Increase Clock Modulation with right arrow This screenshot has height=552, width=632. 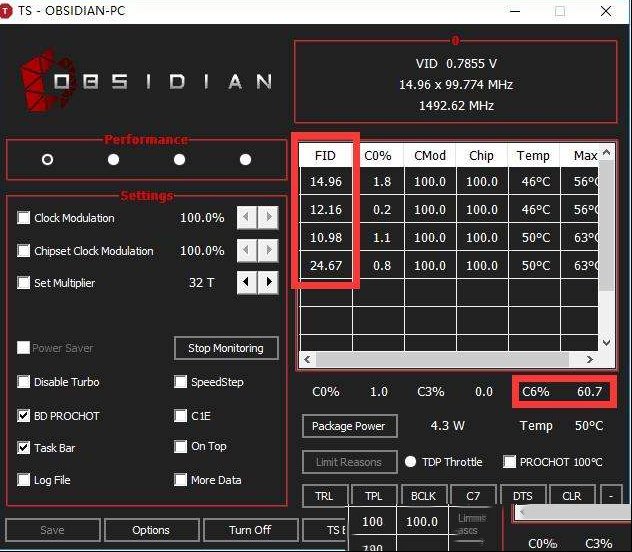(x=268, y=218)
